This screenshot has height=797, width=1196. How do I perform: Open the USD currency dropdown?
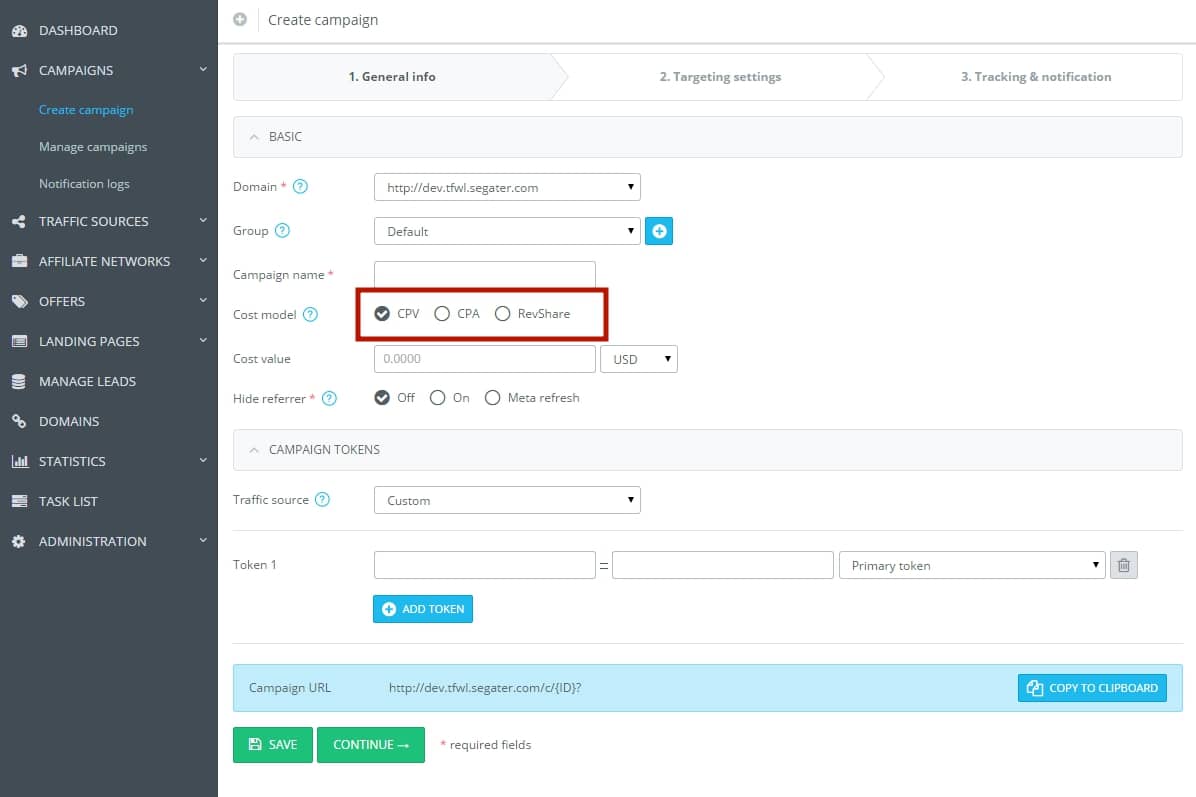[638, 358]
